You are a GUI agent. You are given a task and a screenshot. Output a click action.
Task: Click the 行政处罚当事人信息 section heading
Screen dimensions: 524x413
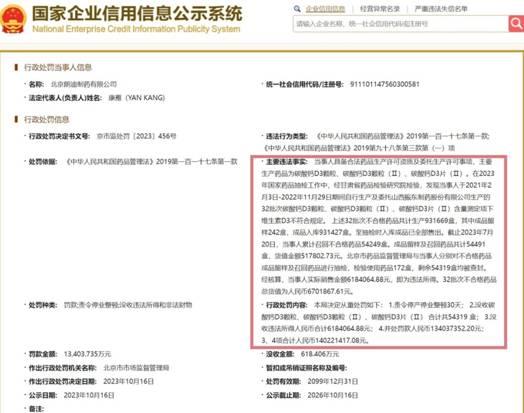point(58,67)
